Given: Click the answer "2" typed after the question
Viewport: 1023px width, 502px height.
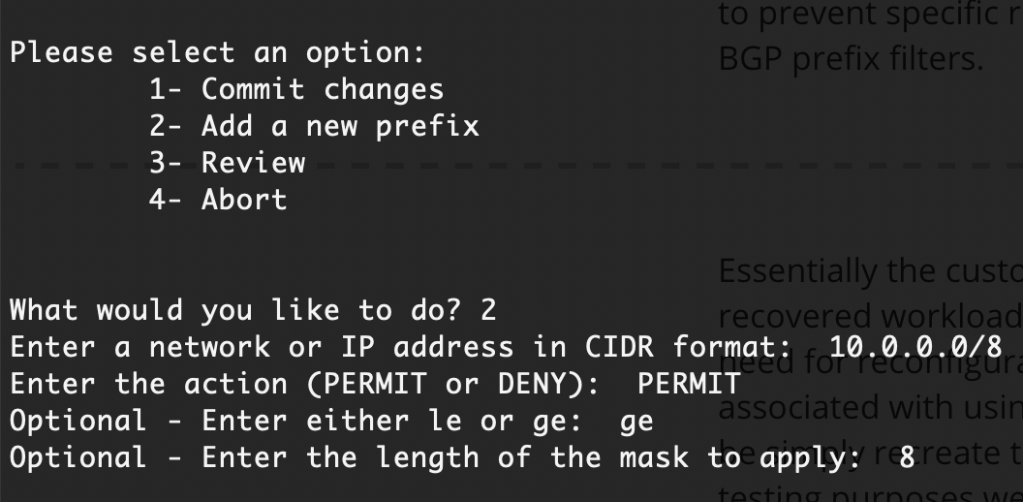Looking at the screenshot, I should click(x=488, y=310).
